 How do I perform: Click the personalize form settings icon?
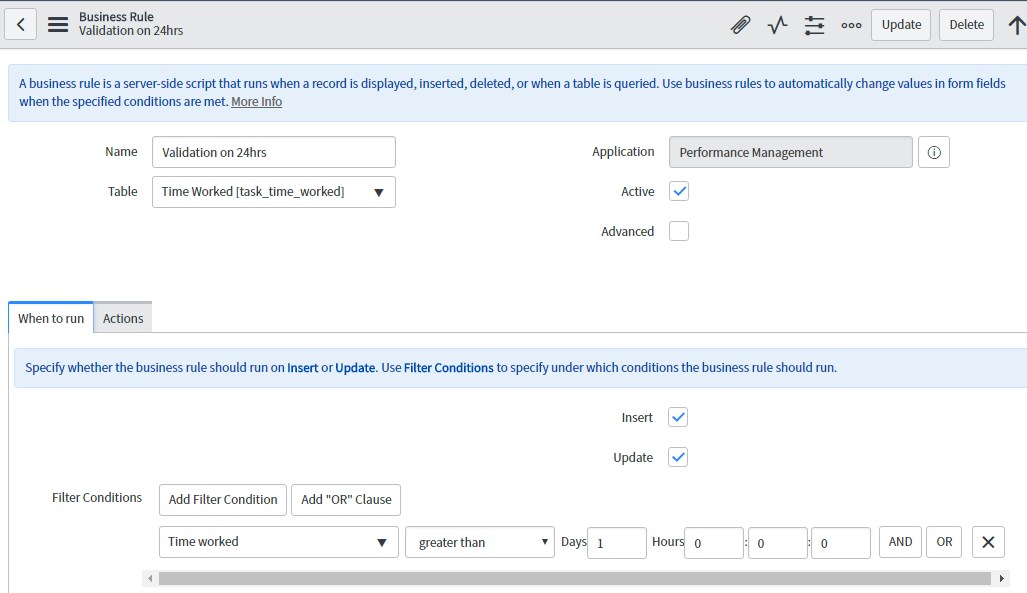(x=814, y=25)
